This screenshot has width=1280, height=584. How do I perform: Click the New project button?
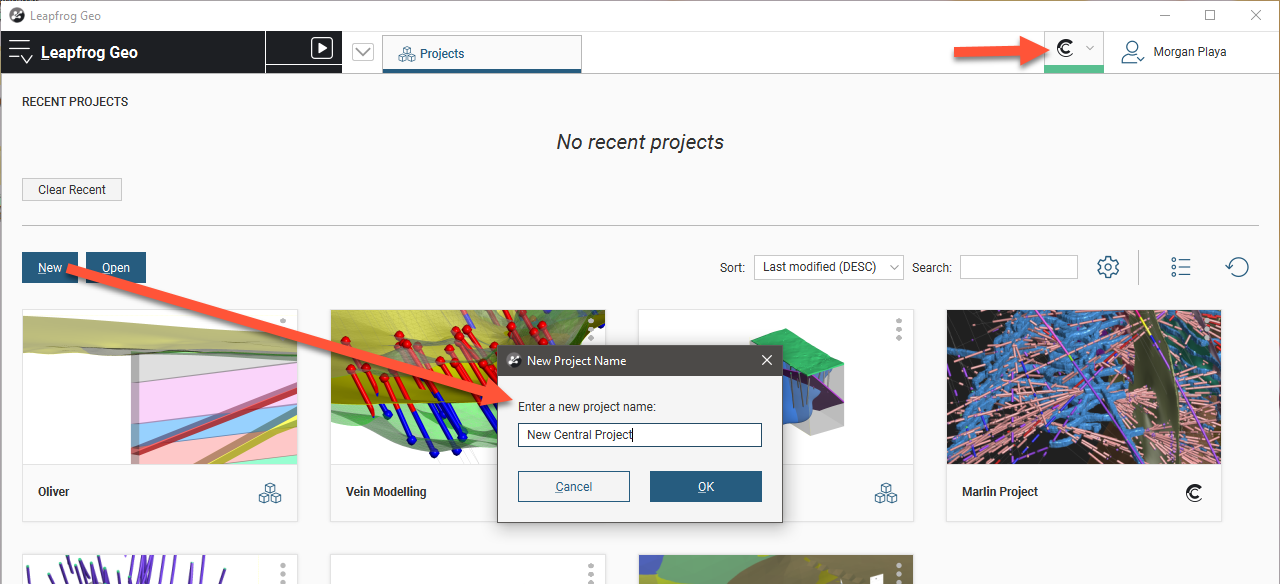pos(50,267)
